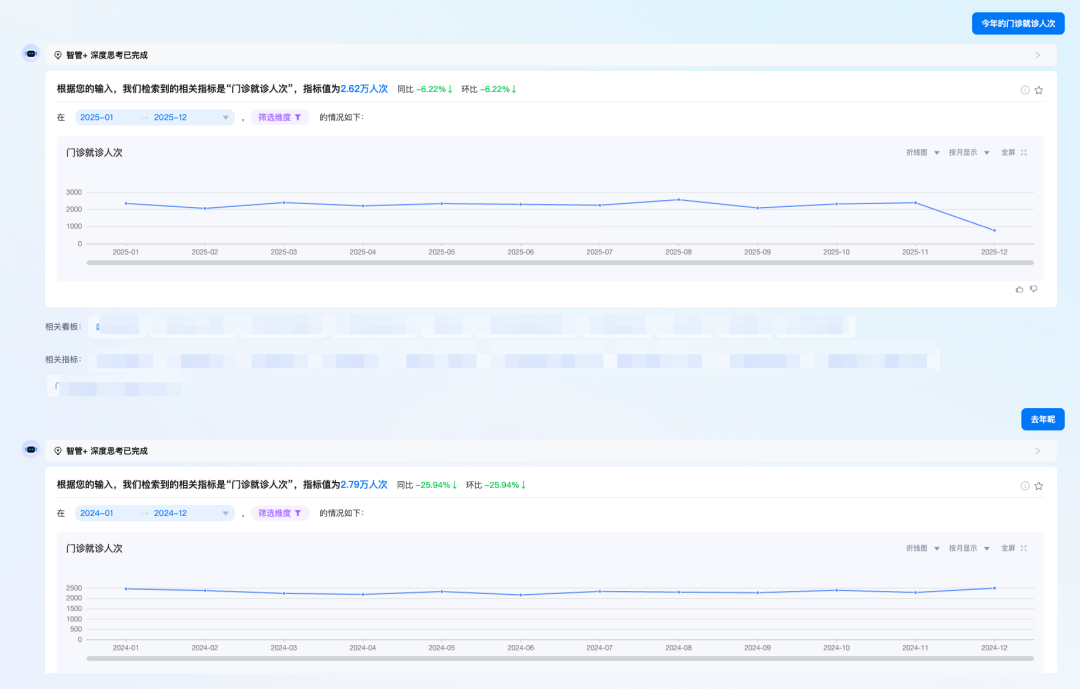1080x689 pixels.
Task: Open fullscreen (全屏) for the 2025 chart
Action: (x=1014, y=153)
